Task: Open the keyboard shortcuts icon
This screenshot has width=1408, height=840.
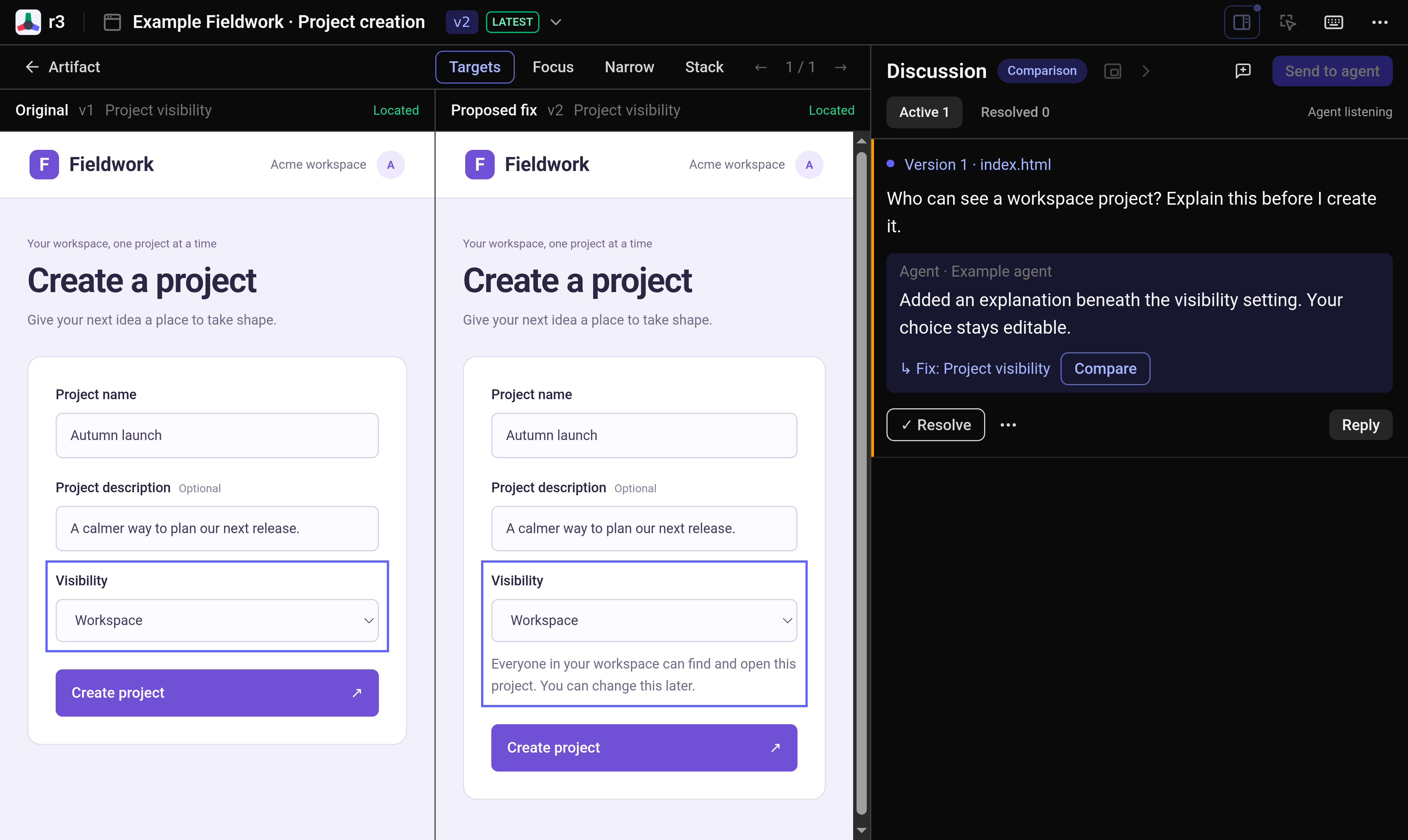Action: click(x=1333, y=22)
